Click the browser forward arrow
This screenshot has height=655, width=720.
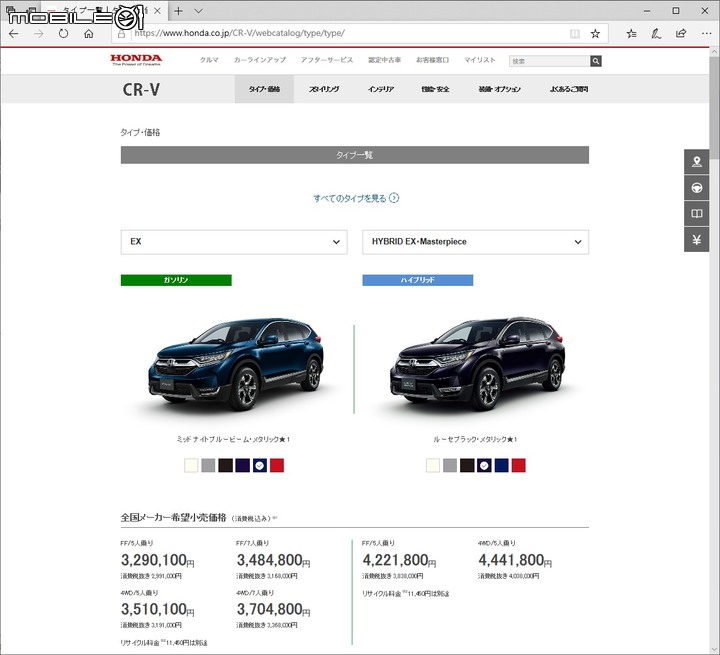(39, 34)
